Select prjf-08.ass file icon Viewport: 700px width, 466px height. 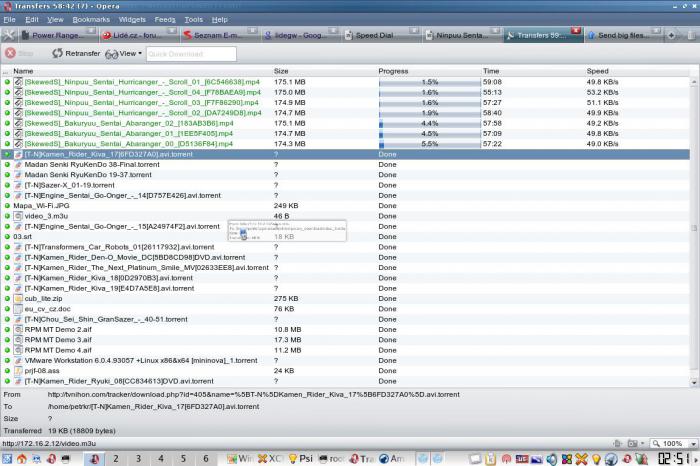[18, 371]
